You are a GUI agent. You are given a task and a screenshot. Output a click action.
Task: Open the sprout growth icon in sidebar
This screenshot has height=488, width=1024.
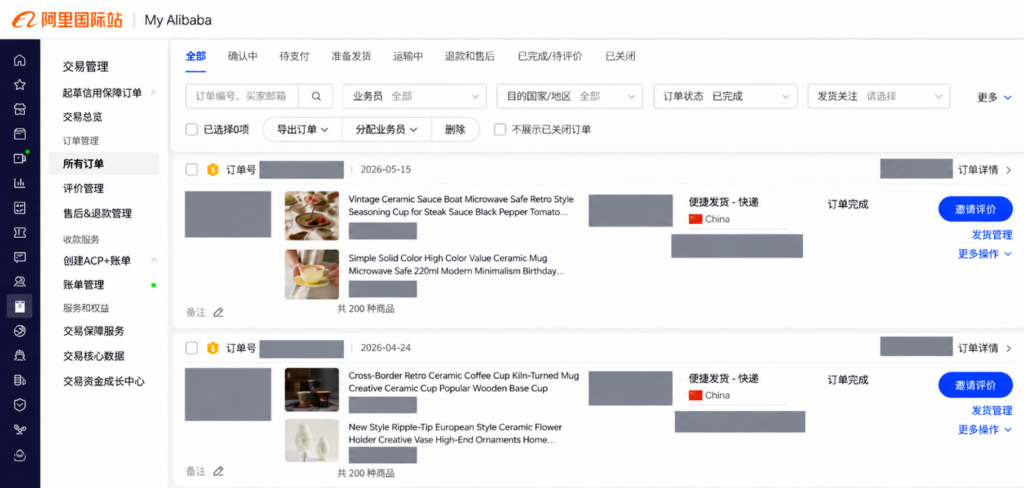point(20,429)
